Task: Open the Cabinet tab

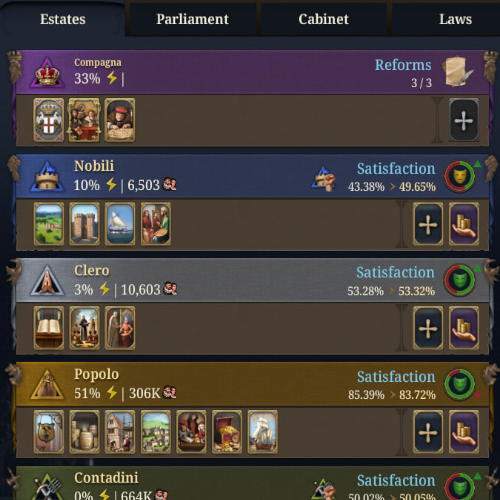Action: 323,19
